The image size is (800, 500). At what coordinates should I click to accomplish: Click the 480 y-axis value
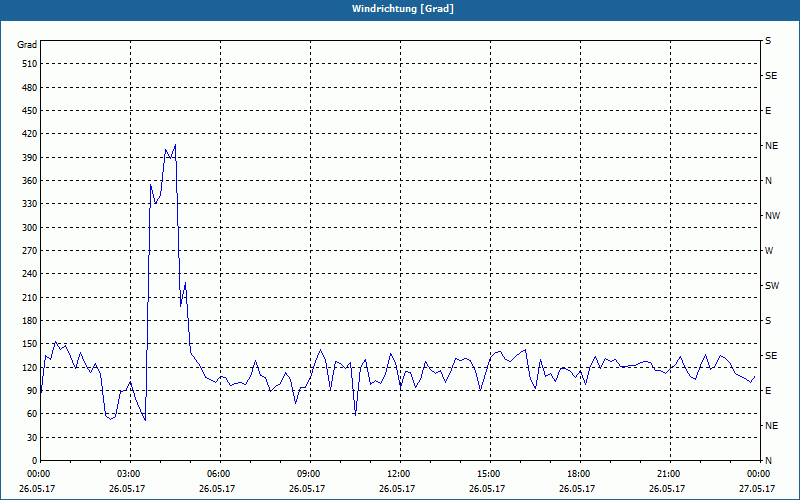point(29,87)
